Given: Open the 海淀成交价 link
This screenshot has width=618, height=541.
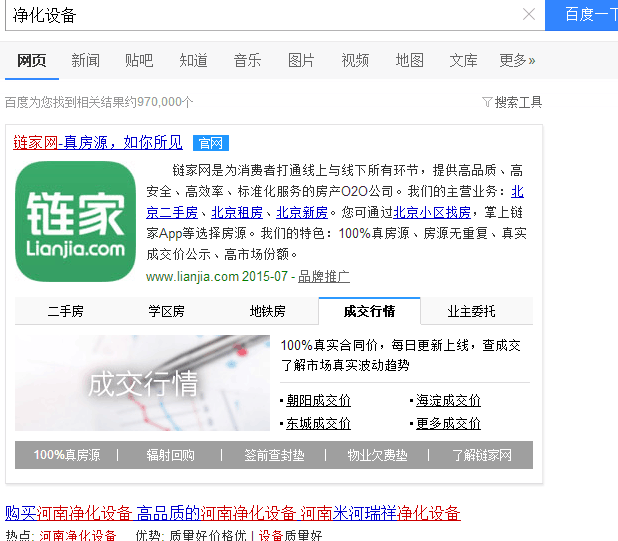Looking at the screenshot, I should (449, 400).
